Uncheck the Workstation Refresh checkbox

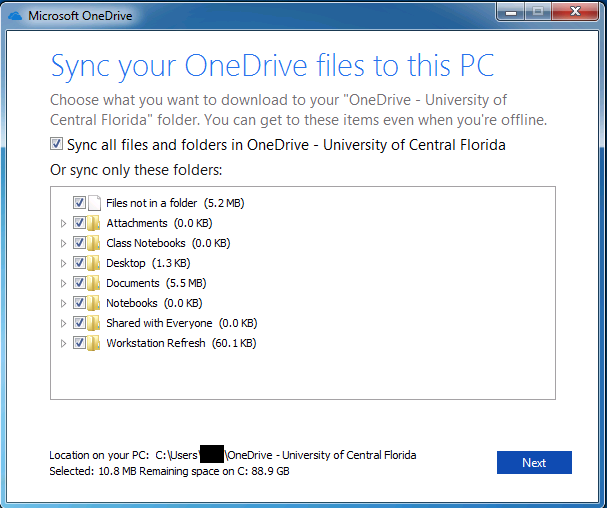point(79,343)
